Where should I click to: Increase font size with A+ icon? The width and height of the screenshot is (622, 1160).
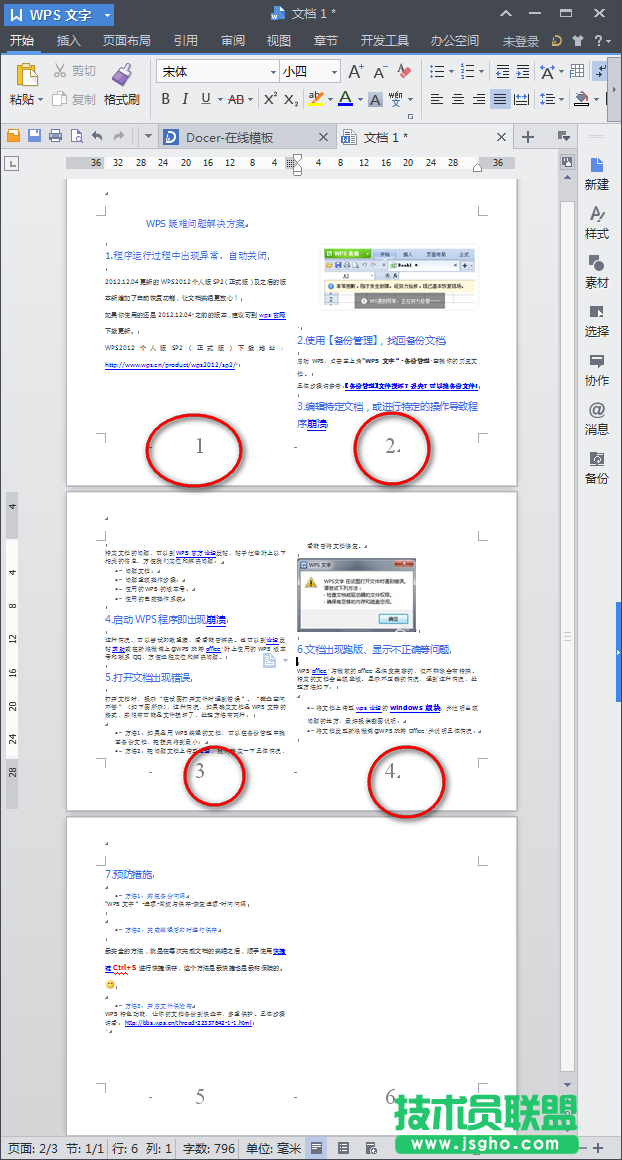pos(356,72)
